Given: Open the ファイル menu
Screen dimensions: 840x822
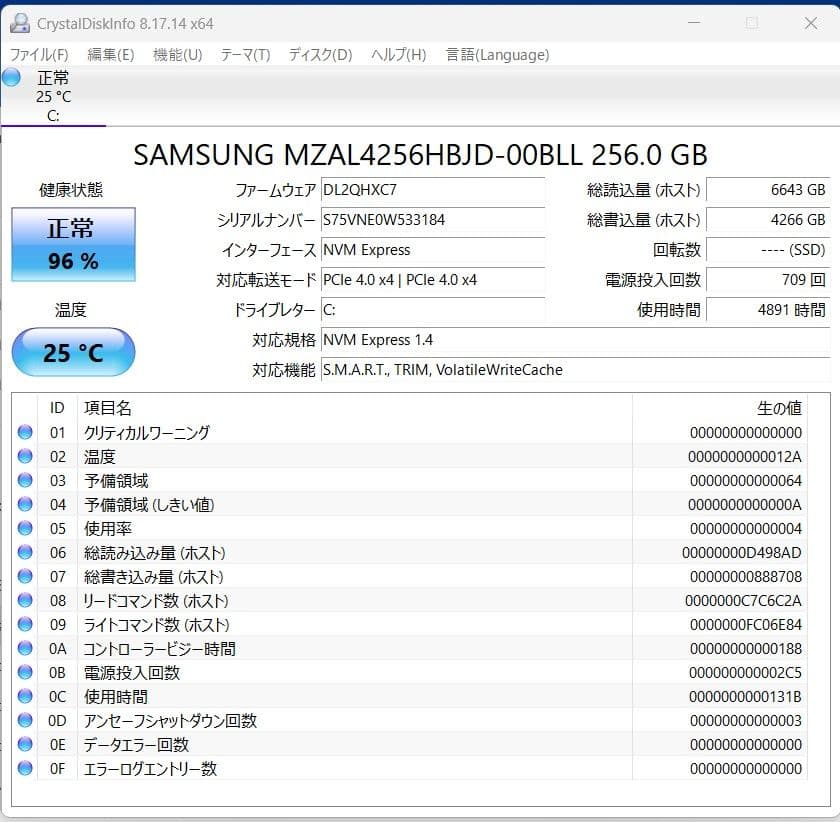Looking at the screenshot, I should pos(36,55).
